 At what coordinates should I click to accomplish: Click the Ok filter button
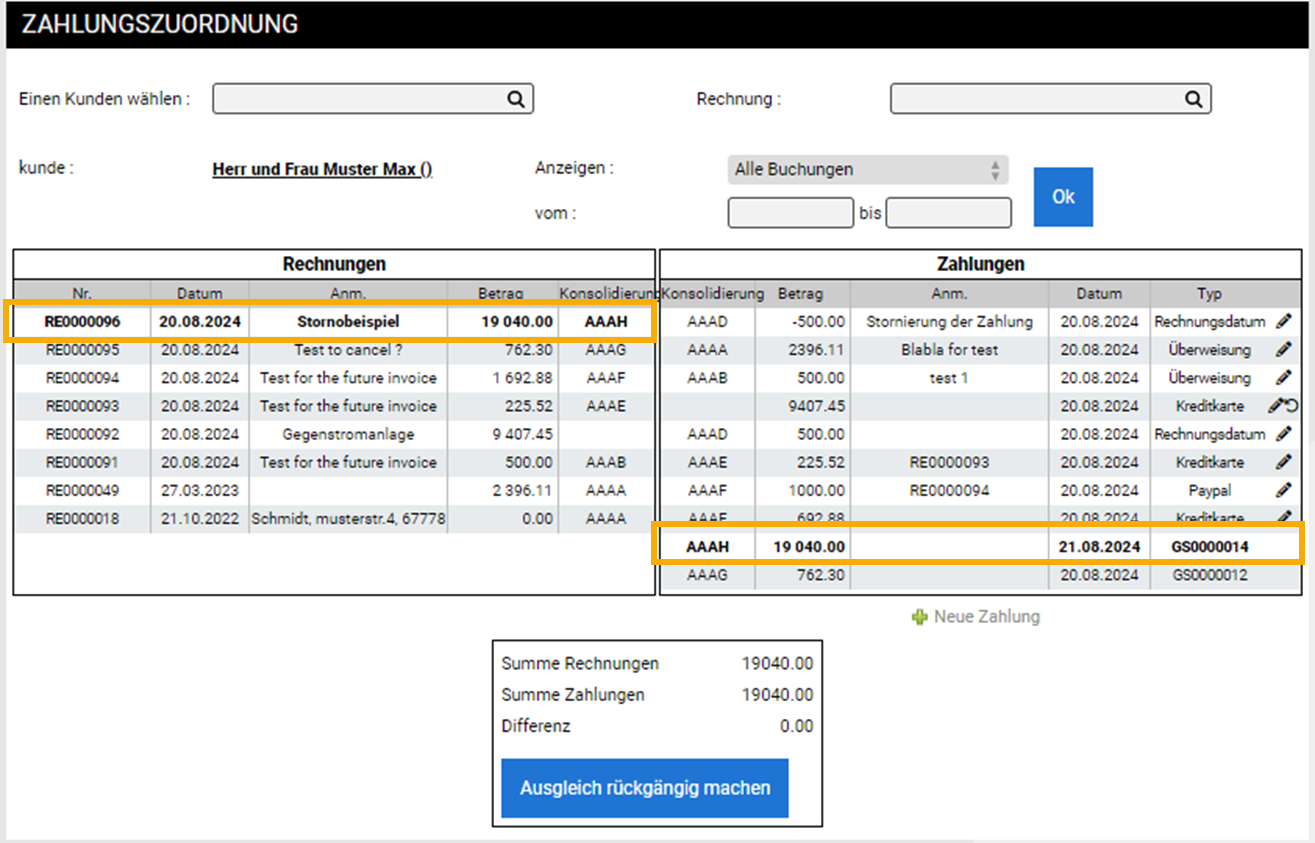click(x=1063, y=197)
